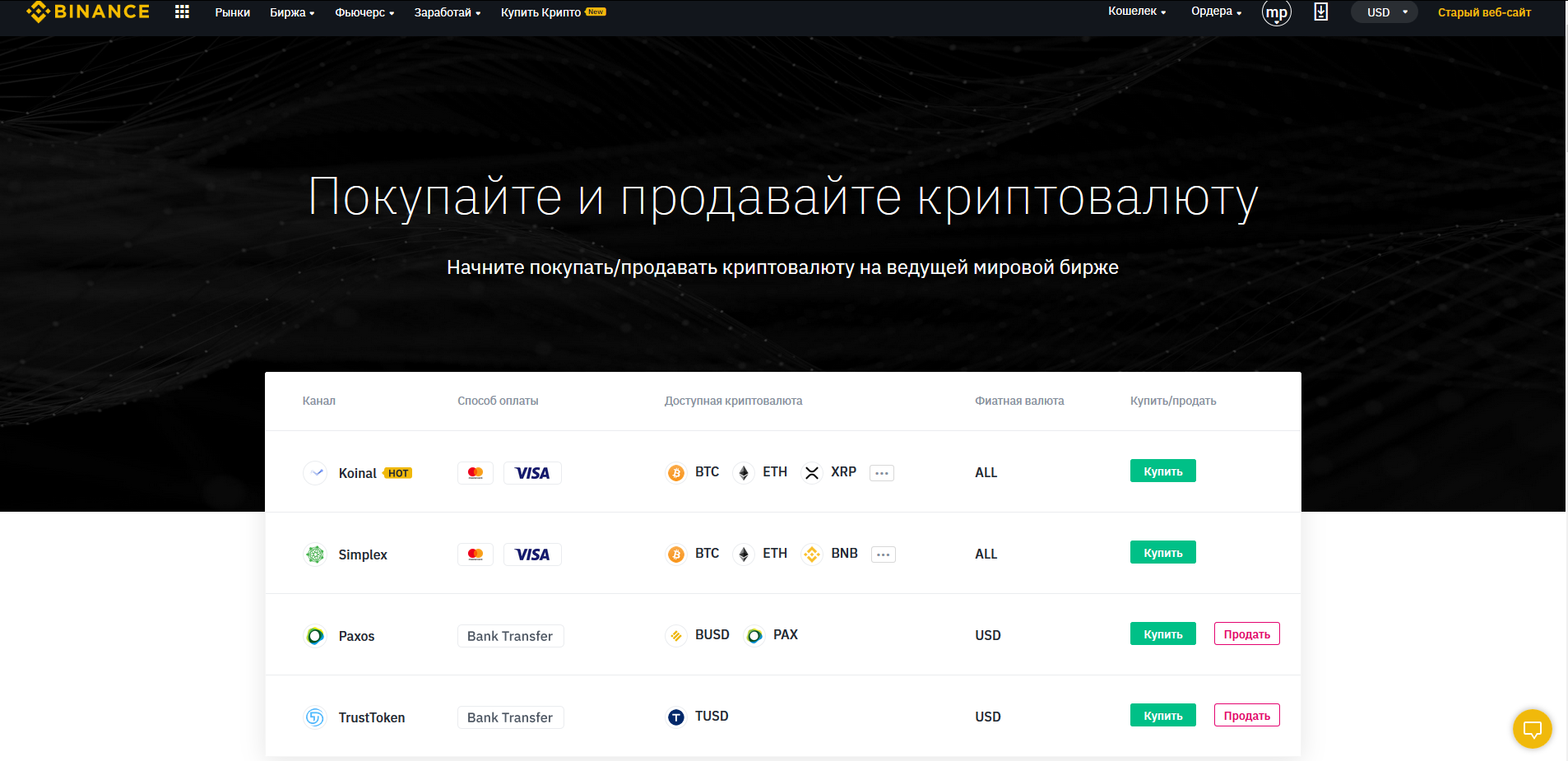Viewport: 1568px width, 761px height.
Task: Click the PAX coin icon in Paxos row
Action: coord(754,635)
